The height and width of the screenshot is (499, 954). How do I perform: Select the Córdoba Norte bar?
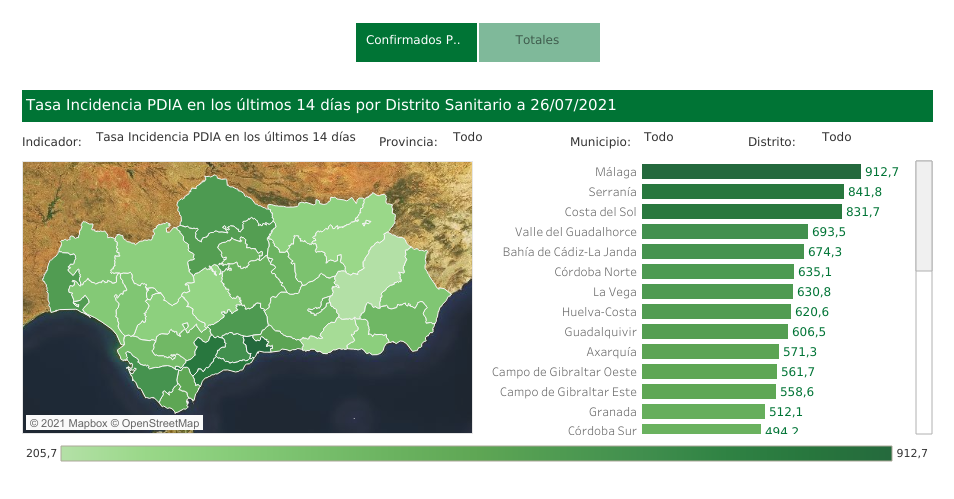click(x=718, y=272)
